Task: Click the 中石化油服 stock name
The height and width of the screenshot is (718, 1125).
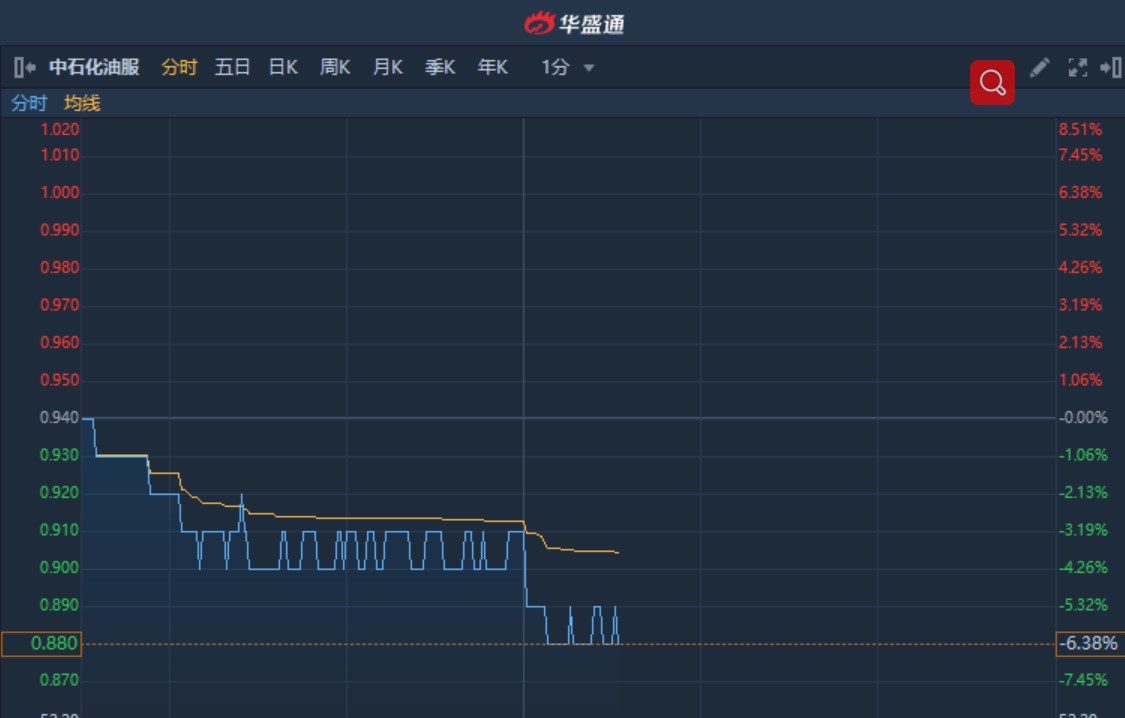Action: pos(95,67)
